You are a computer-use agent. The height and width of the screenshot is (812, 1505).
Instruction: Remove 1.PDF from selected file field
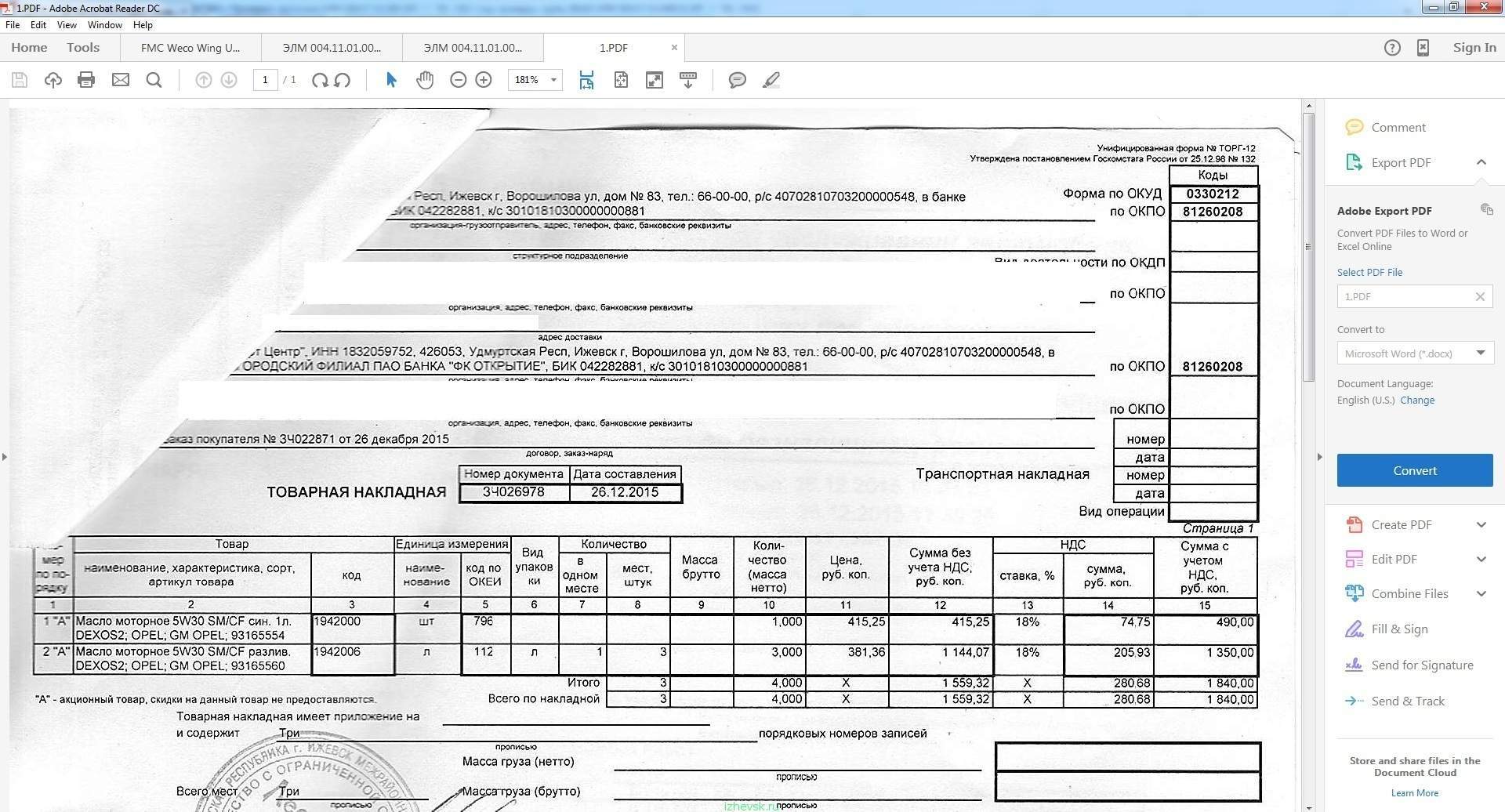[x=1480, y=296]
